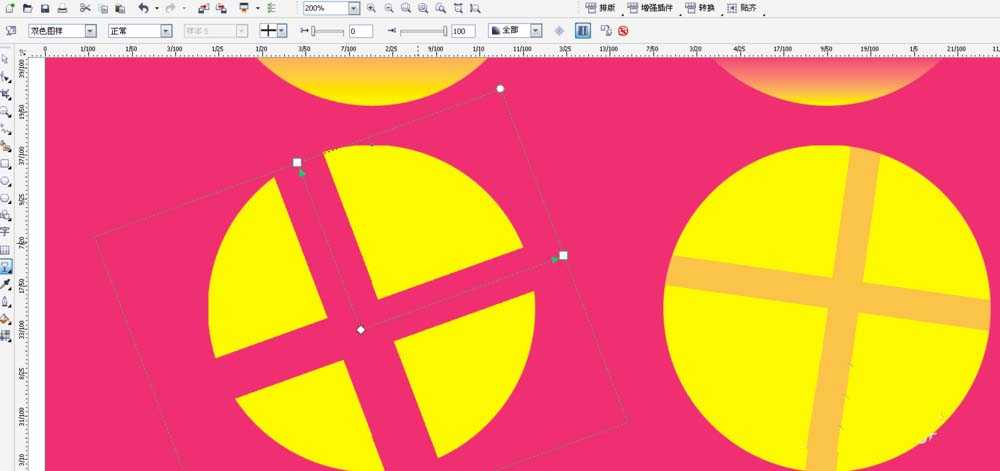Toggle the active Transparency tool in the toolbox

click(6, 266)
